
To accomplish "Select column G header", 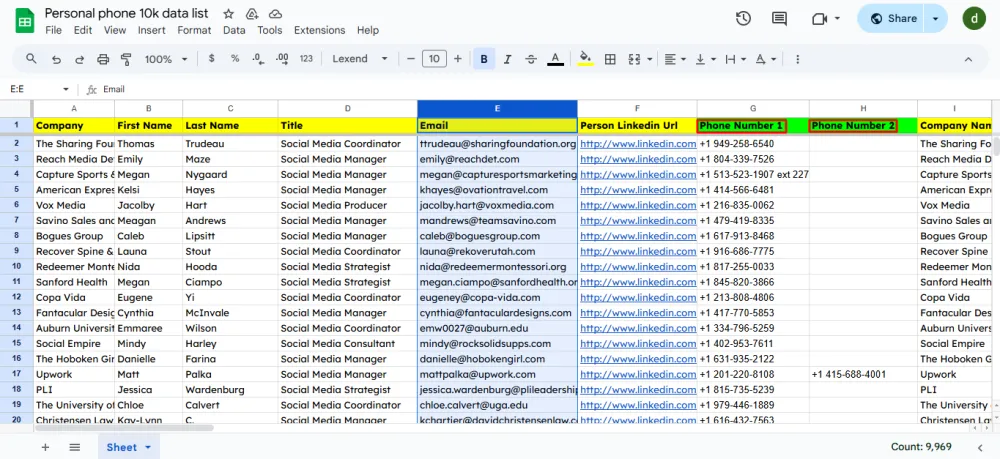I will tap(753, 108).
